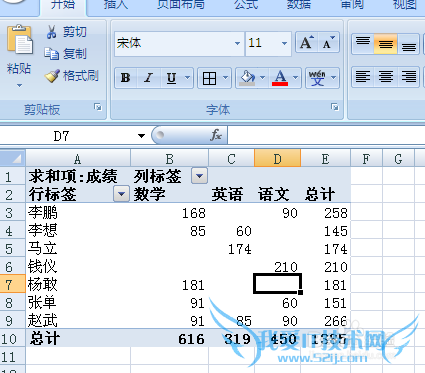The image size is (425, 373).
Task: Top align cell contents
Action: pos(363,44)
